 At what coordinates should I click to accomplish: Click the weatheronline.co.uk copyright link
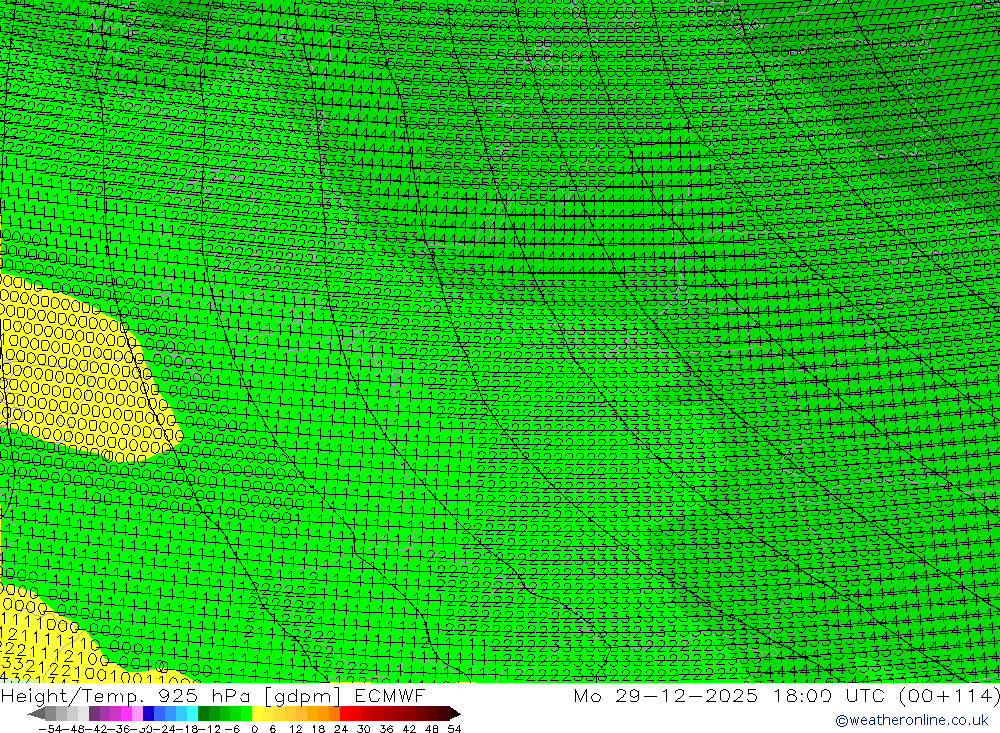click(912, 720)
